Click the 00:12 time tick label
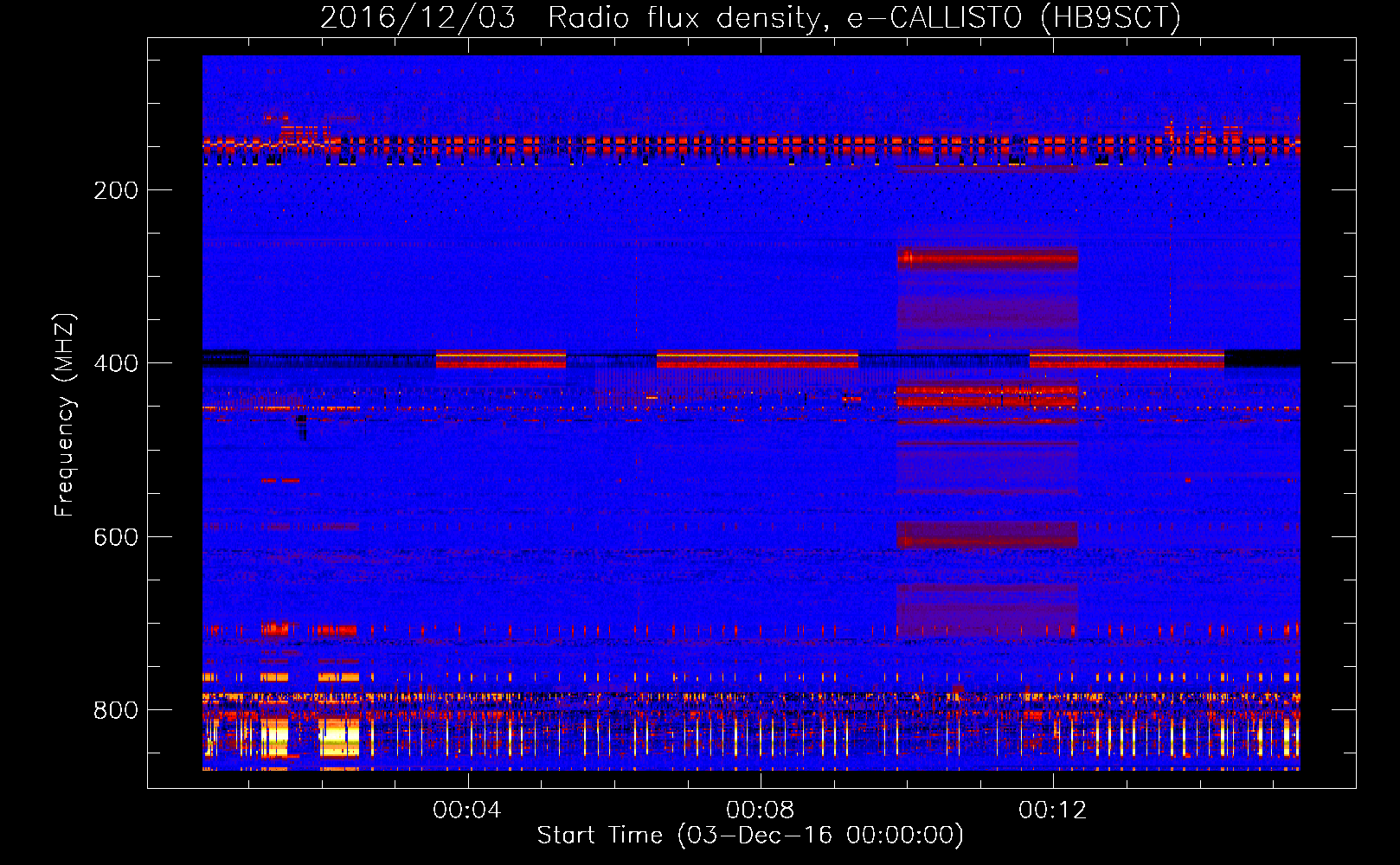1400x865 pixels. click(1052, 811)
